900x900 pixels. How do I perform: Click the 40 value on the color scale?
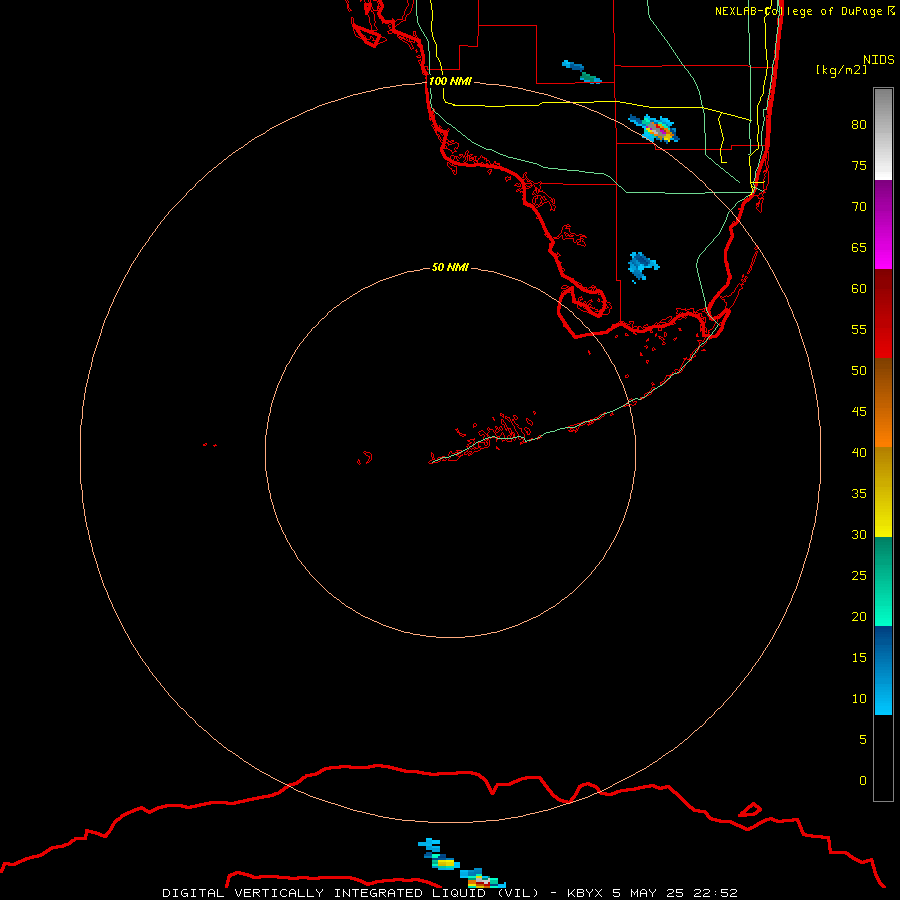click(x=859, y=452)
